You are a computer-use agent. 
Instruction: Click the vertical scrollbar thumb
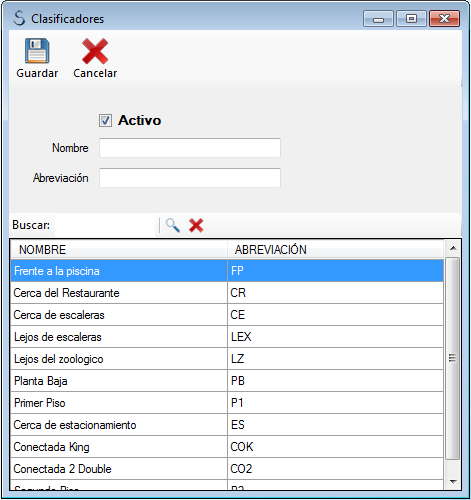(452, 358)
